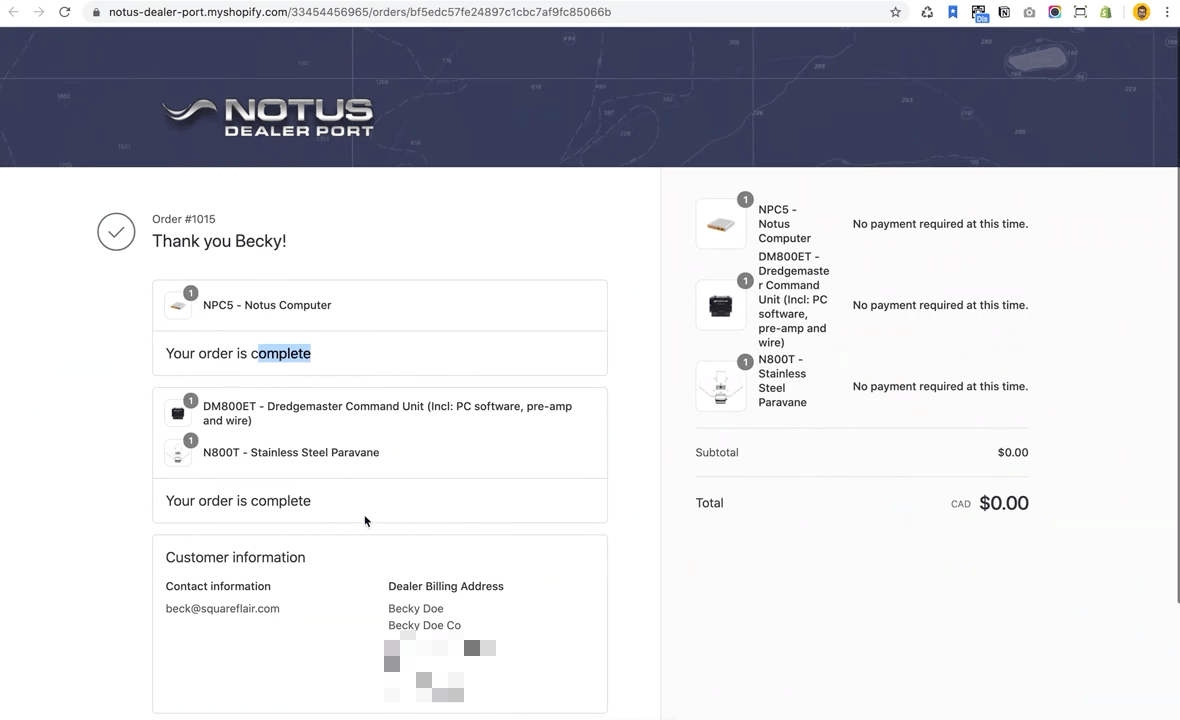The image size is (1180, 720).
Task: Click the screen capture frame extension icon
Action: 1080,12
